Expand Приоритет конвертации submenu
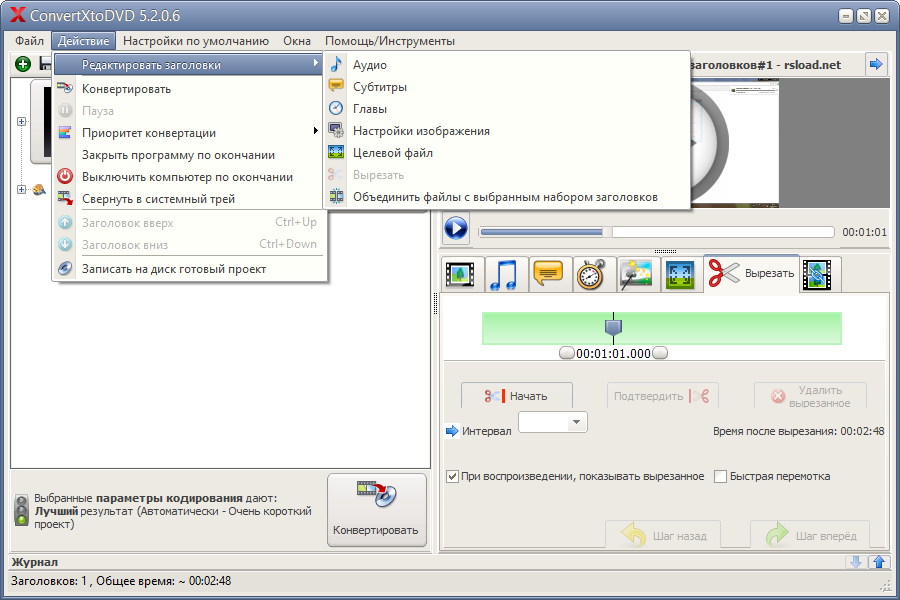This screenshot has height=600, width=900. pos(189,133)
